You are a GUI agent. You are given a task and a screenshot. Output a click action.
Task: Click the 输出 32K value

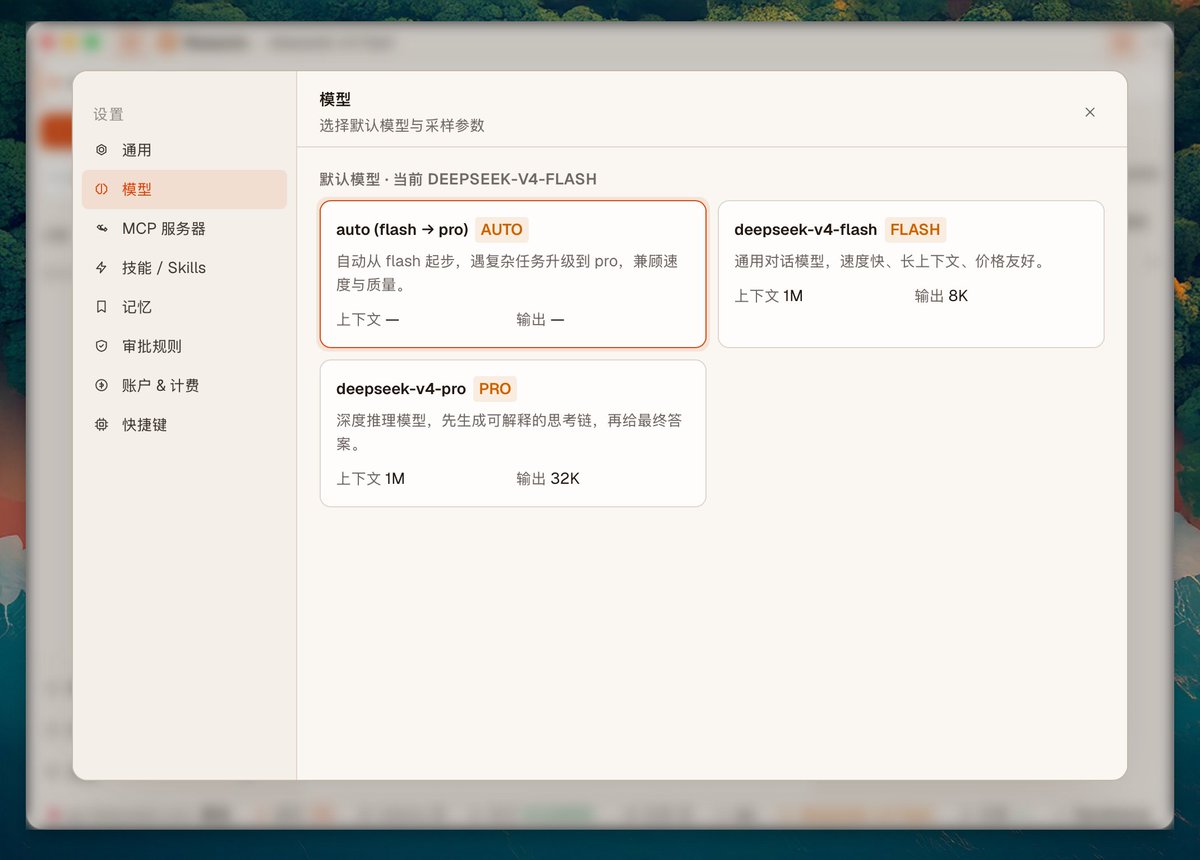coord(548,478)
